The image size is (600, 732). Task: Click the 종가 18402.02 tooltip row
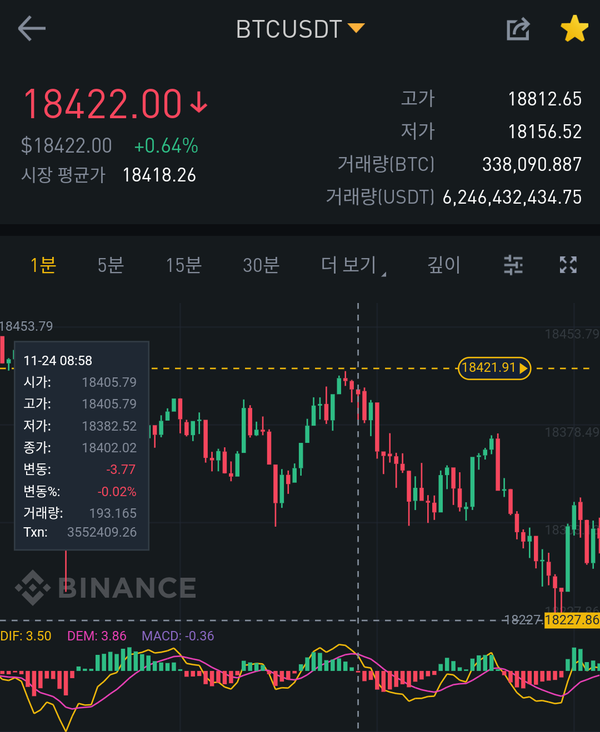(80, 448)
